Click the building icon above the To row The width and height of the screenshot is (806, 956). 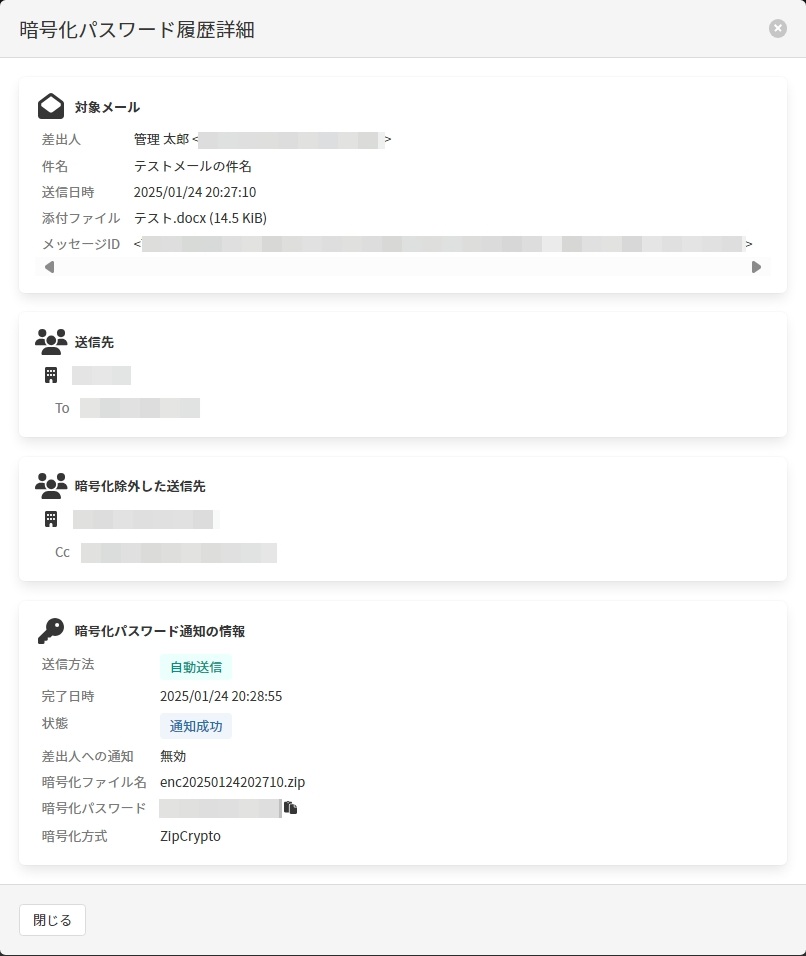tap(51, 375)
